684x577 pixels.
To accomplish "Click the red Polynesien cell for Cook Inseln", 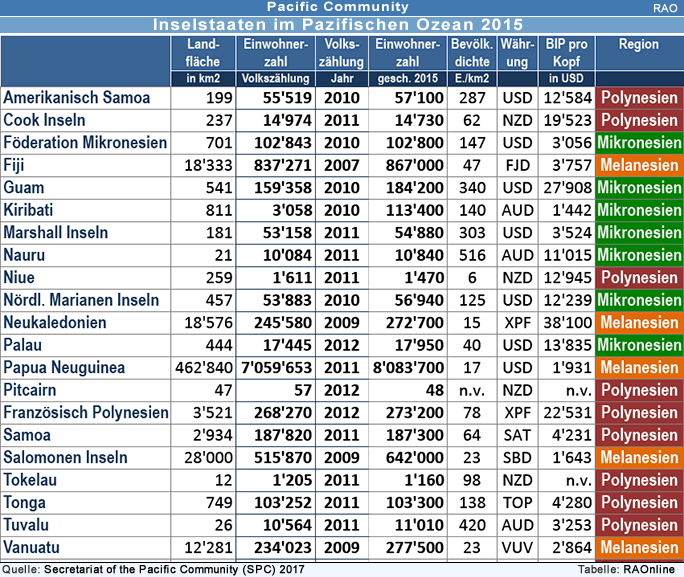I will point(638,120).
